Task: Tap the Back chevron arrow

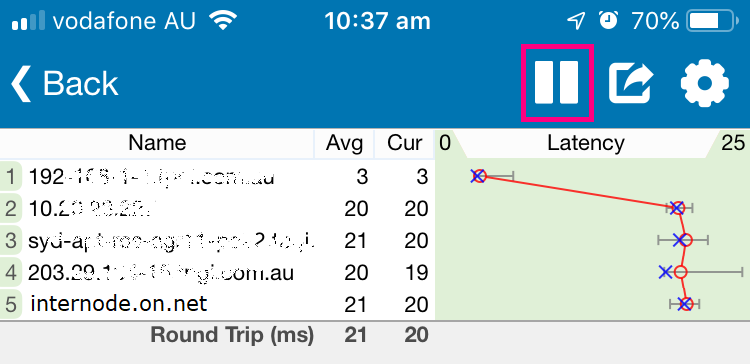Action: (20, 84)
